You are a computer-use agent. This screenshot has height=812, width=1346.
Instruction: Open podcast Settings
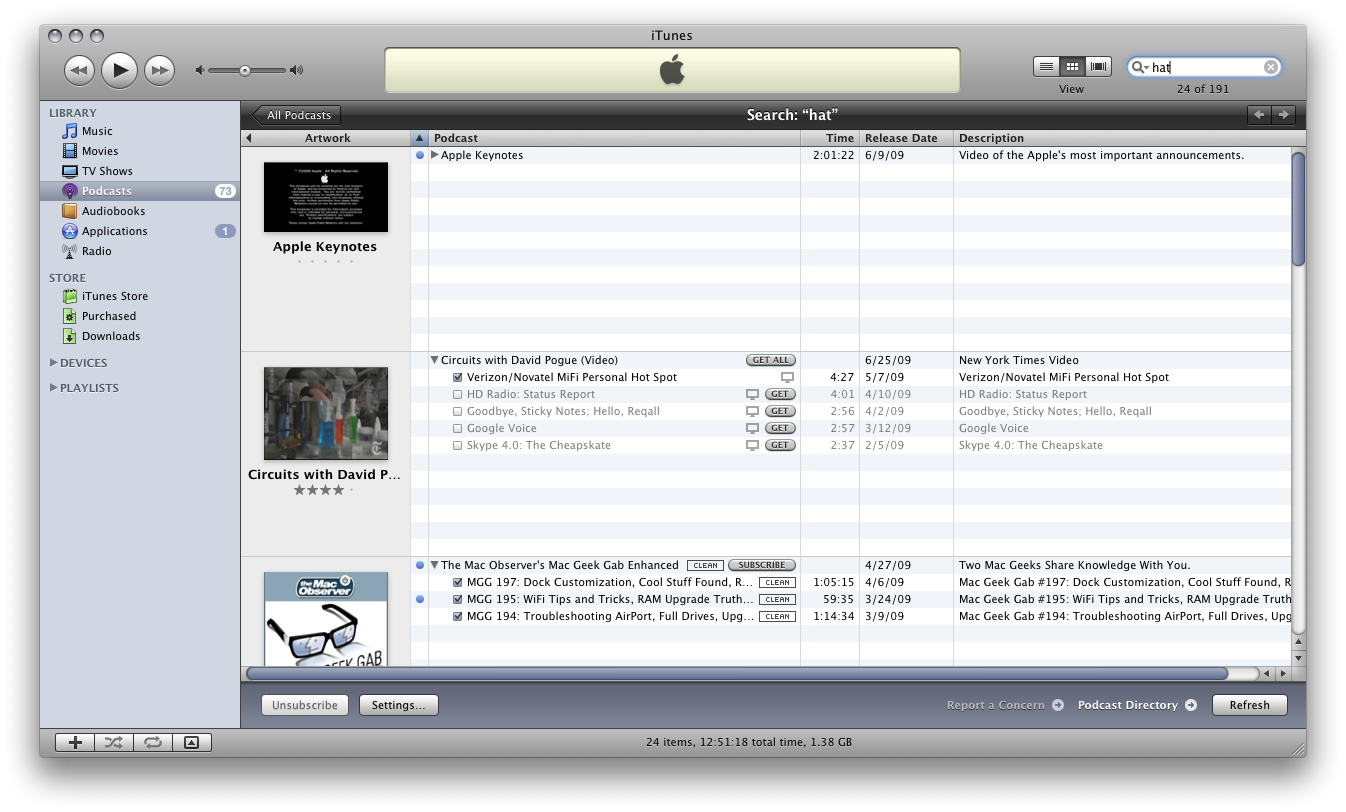click(x=398, y=705)
